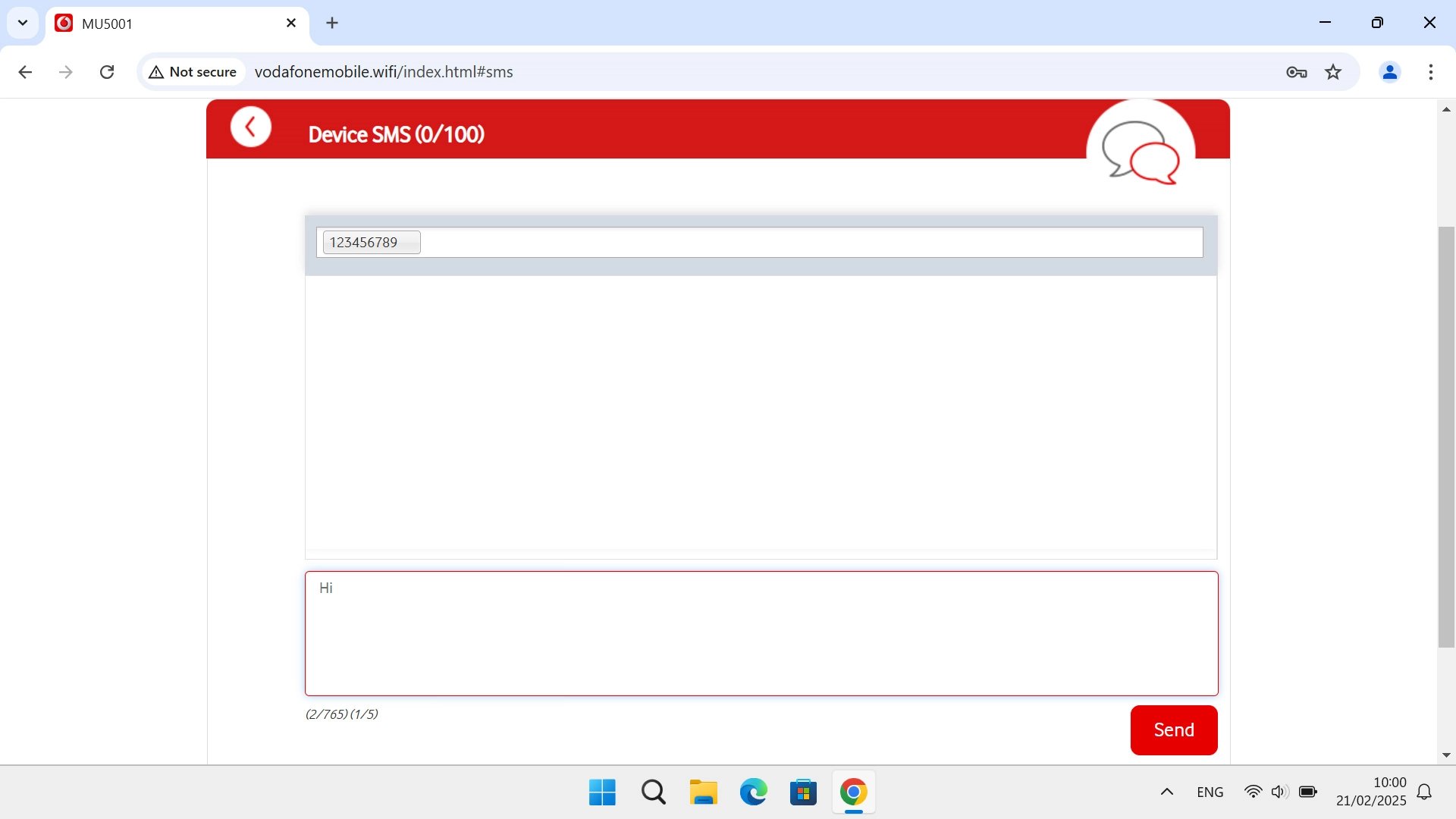Viewport: 1456px width, 819px height.
Task: Expand hidden system tray icons
Action: tap(1166, 792)
